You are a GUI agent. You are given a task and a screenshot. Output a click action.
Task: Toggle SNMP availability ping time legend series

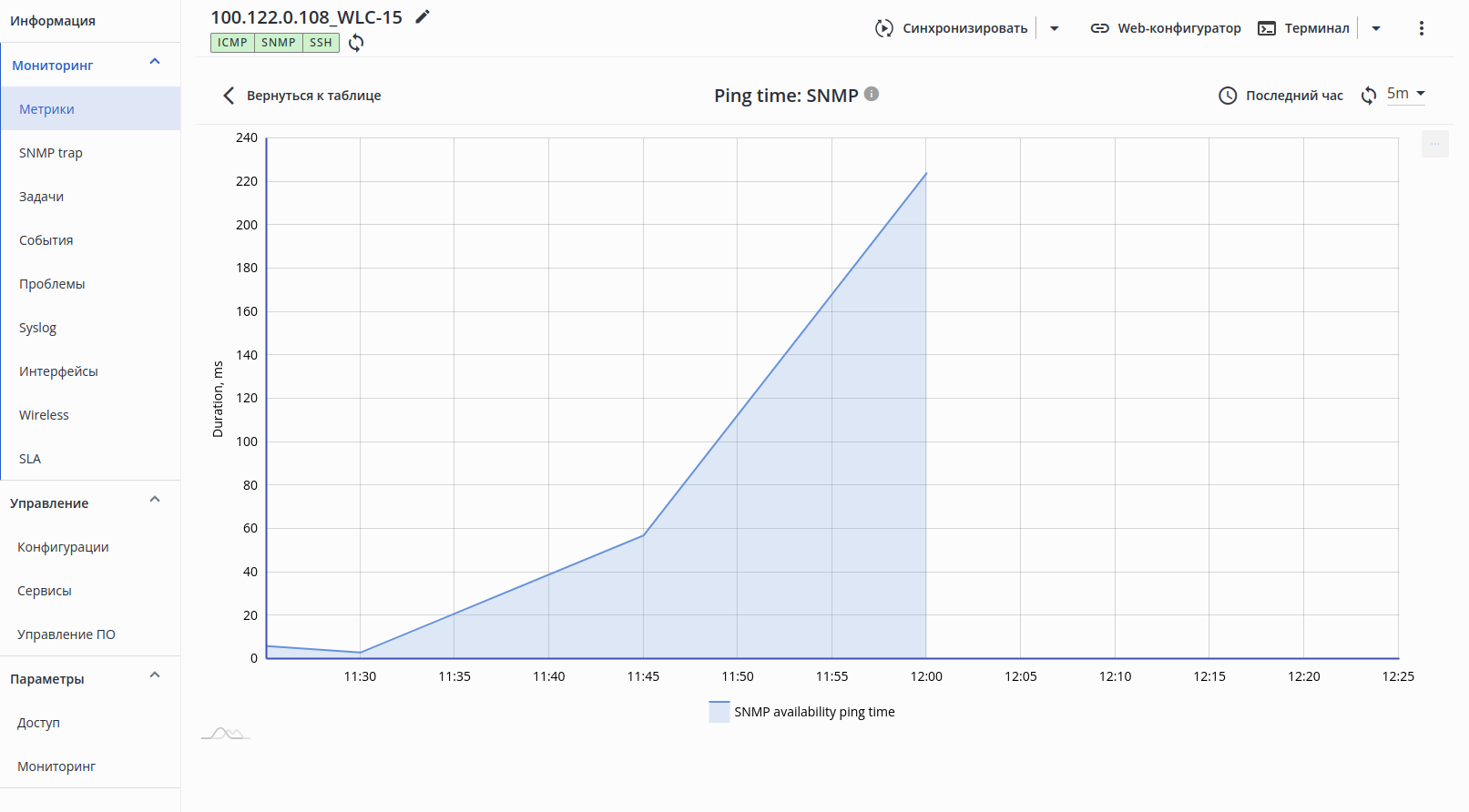pyautogui.click(x=802, y=712)
